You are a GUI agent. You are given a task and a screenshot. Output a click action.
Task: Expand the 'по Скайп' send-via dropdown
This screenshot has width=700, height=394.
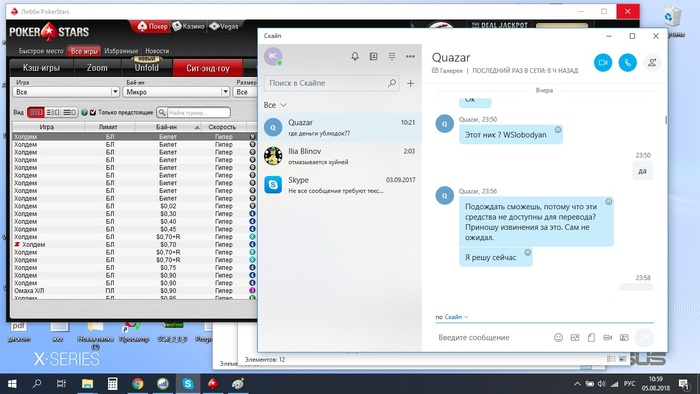(x=452, y=317)
